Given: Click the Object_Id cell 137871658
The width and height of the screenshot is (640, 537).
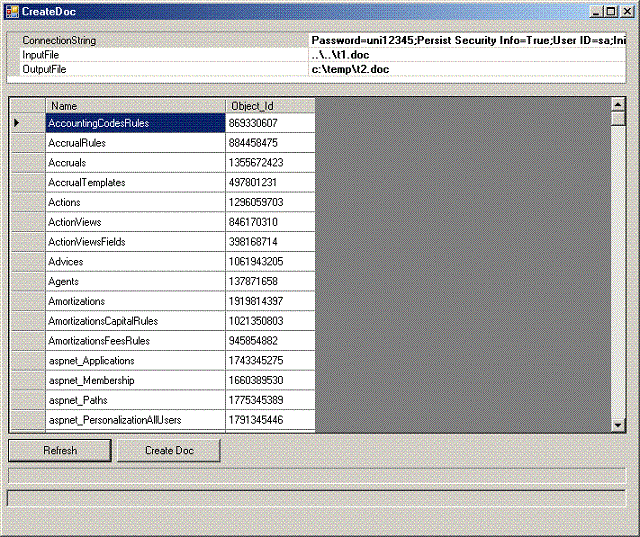Looking at the screenshot, I should pyautogui.click(x=270, y=281).
